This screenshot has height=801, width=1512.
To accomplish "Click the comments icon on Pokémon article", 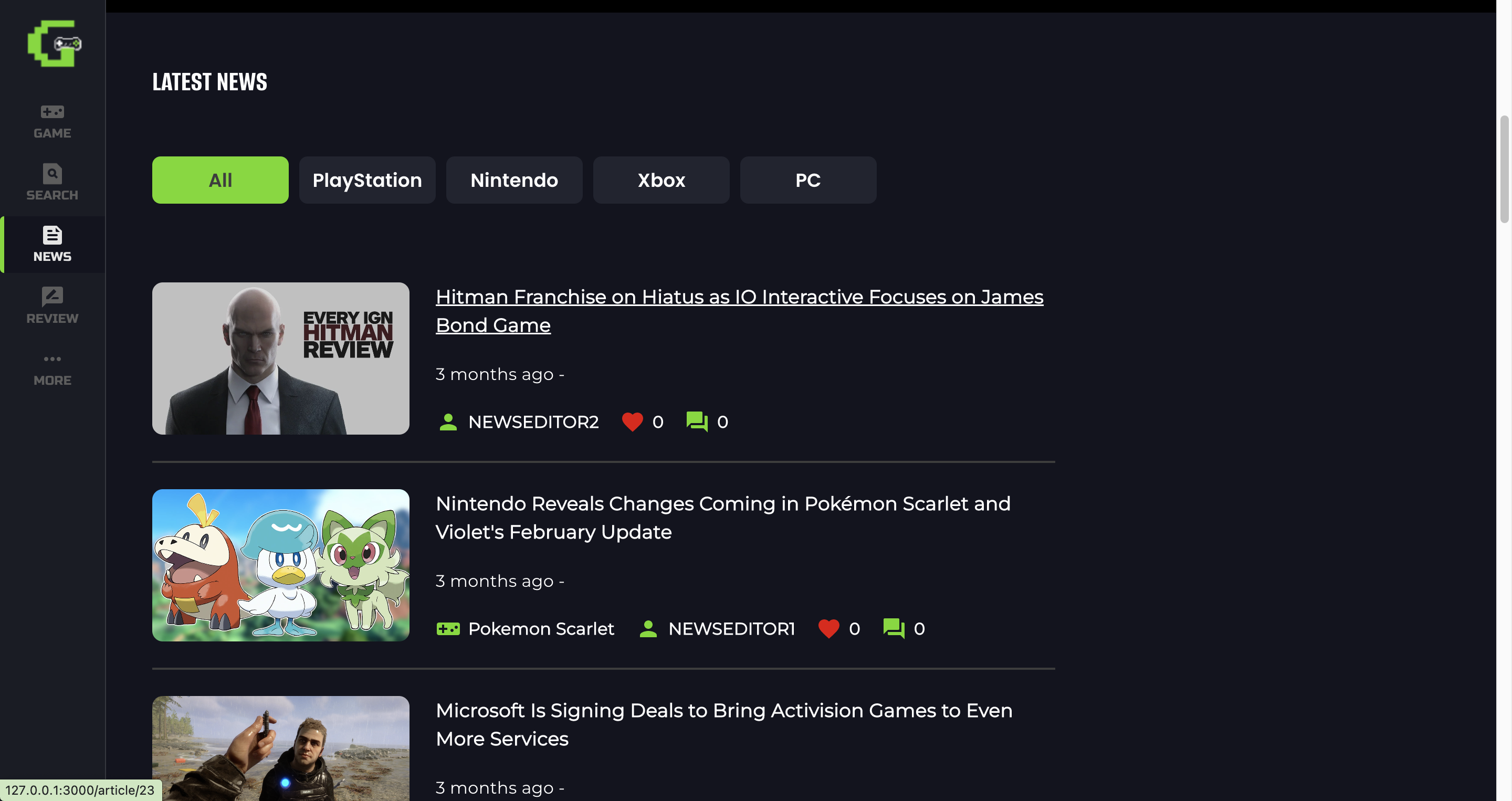I will (x=894, y=629).
